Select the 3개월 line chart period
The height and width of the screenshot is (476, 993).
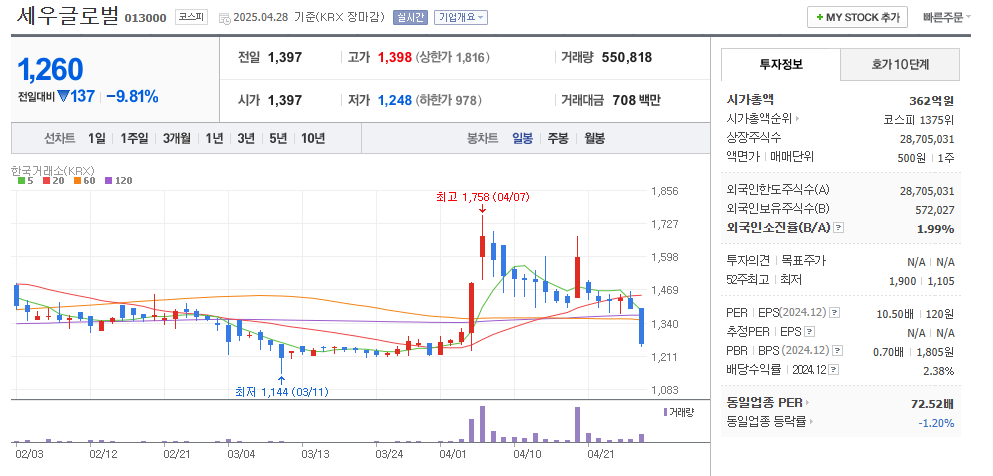coord(177,138)
